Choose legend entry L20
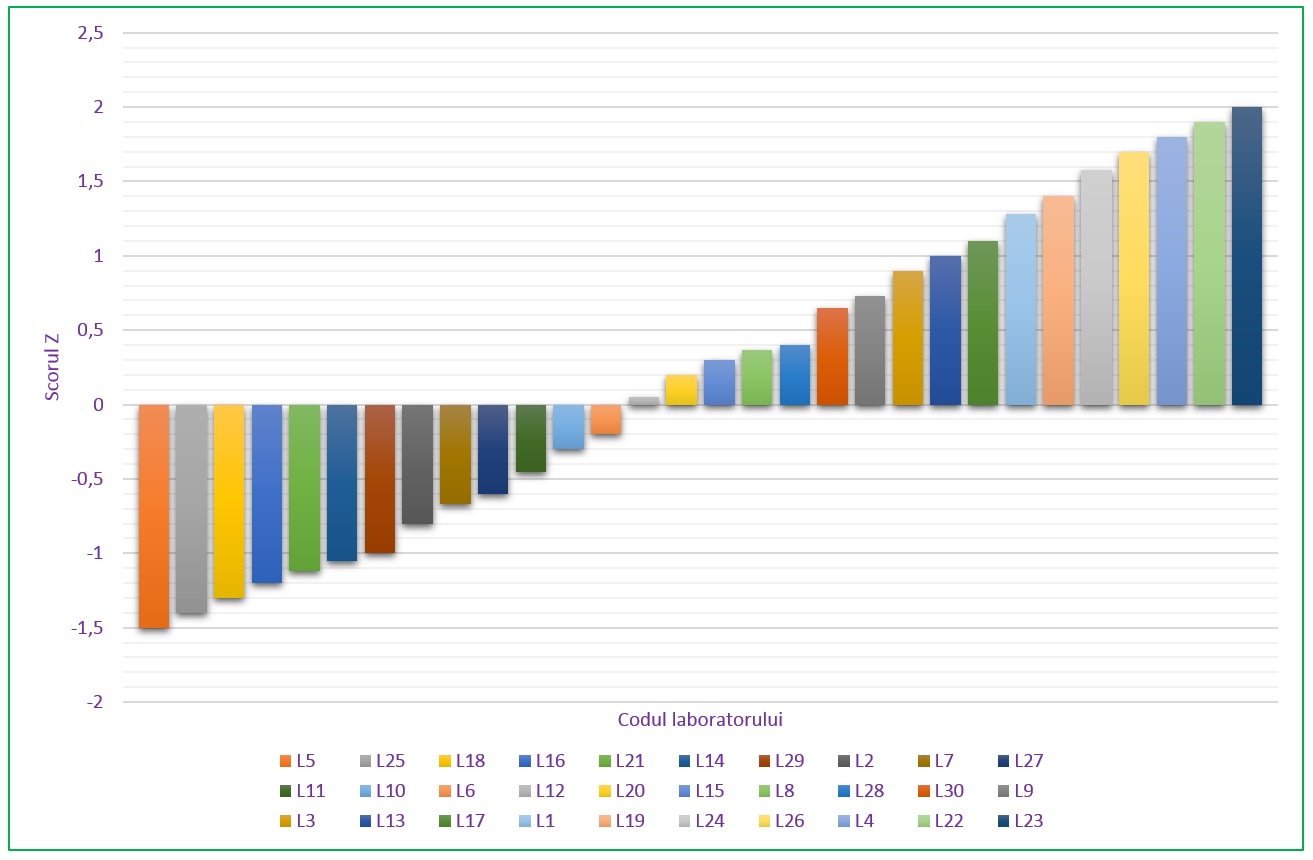1313x860 pixels. coord(622,792)
